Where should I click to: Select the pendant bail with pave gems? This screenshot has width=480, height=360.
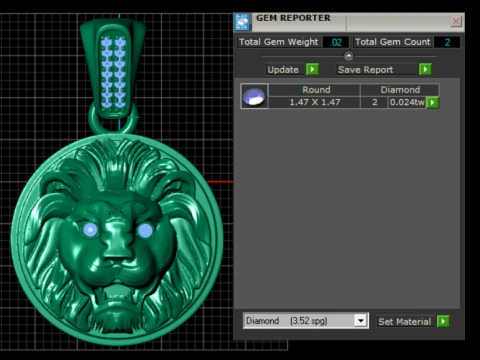pos(113,68)
